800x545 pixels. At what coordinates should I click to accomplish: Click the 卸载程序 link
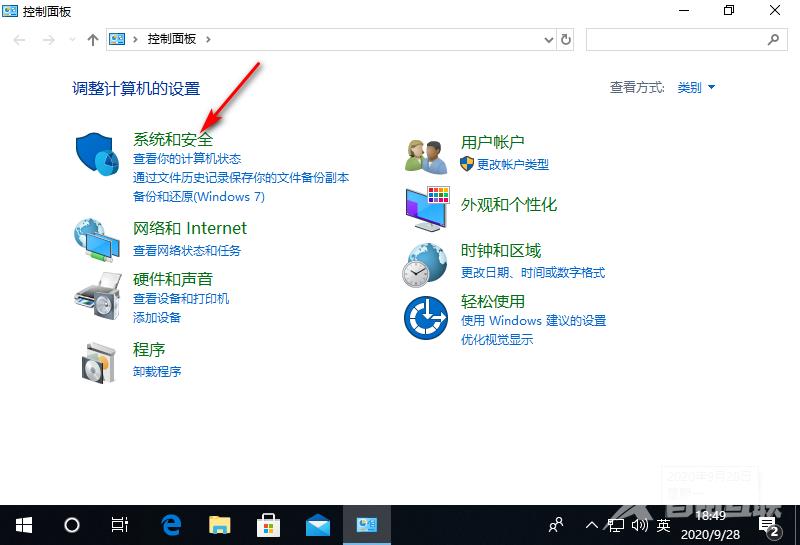(x=157, y=371)
